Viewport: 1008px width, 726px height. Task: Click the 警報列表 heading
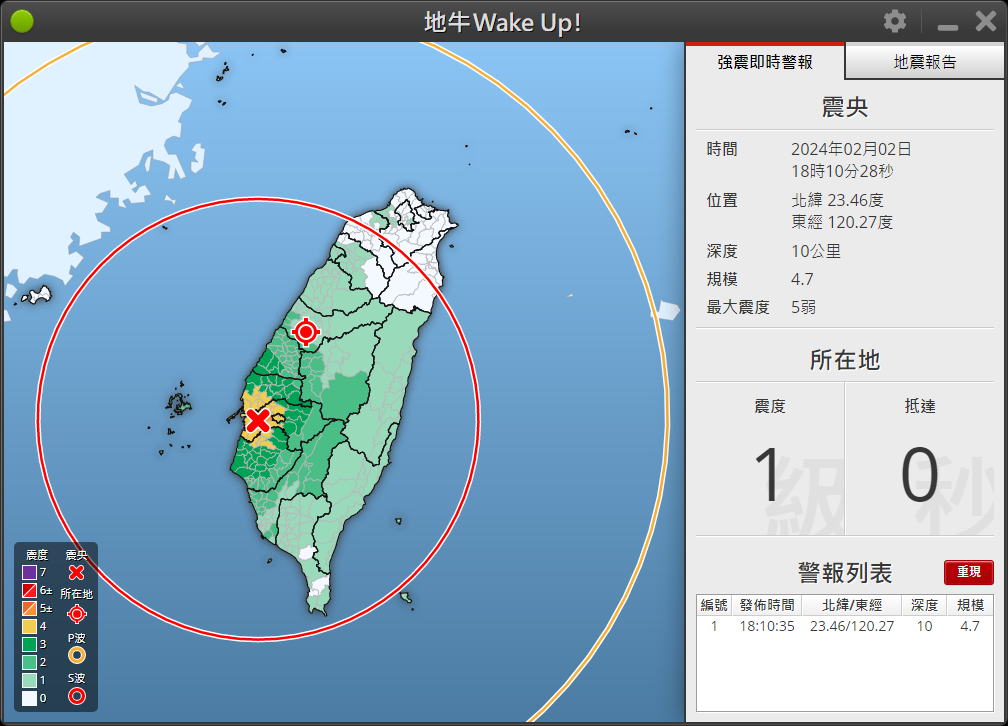845,572
